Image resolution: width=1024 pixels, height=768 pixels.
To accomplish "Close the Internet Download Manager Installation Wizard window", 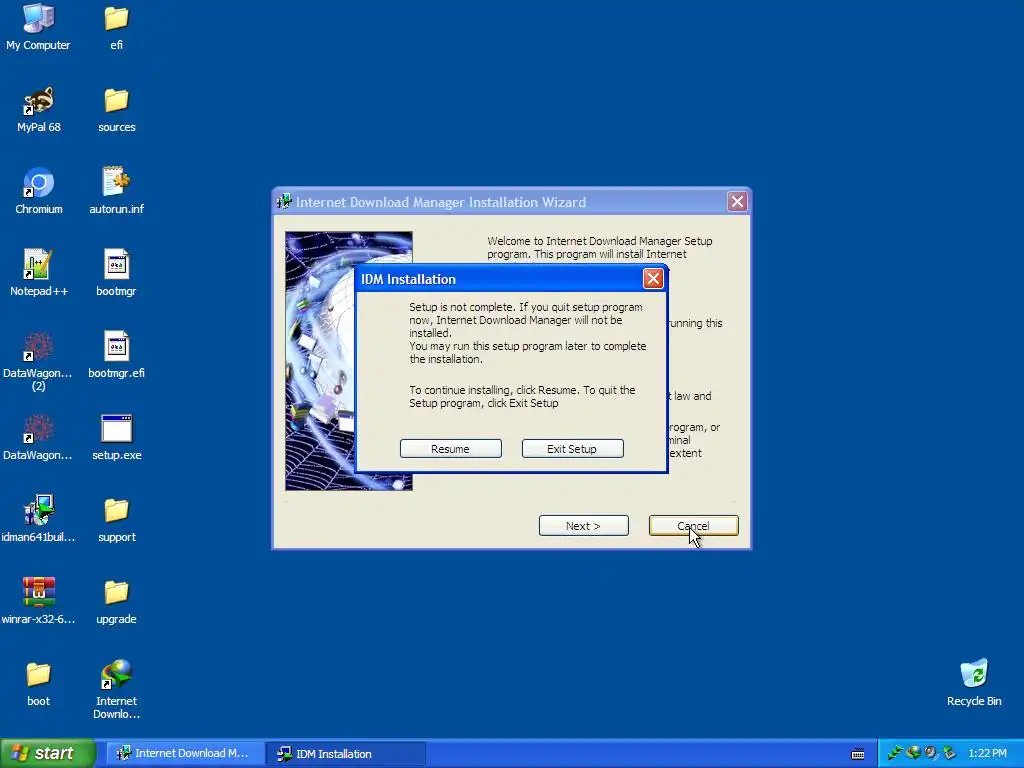I will tap(737, 202).
